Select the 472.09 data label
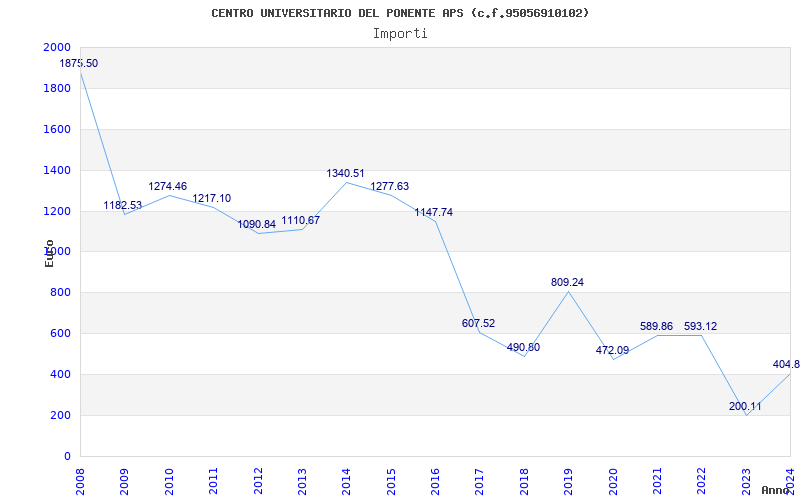 coord(612,351)
